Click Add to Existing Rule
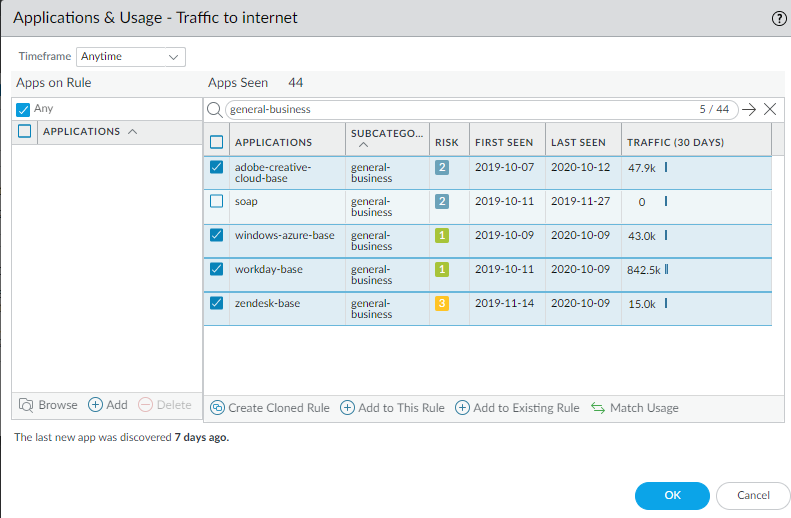791x518 pixels. point(517,408)
